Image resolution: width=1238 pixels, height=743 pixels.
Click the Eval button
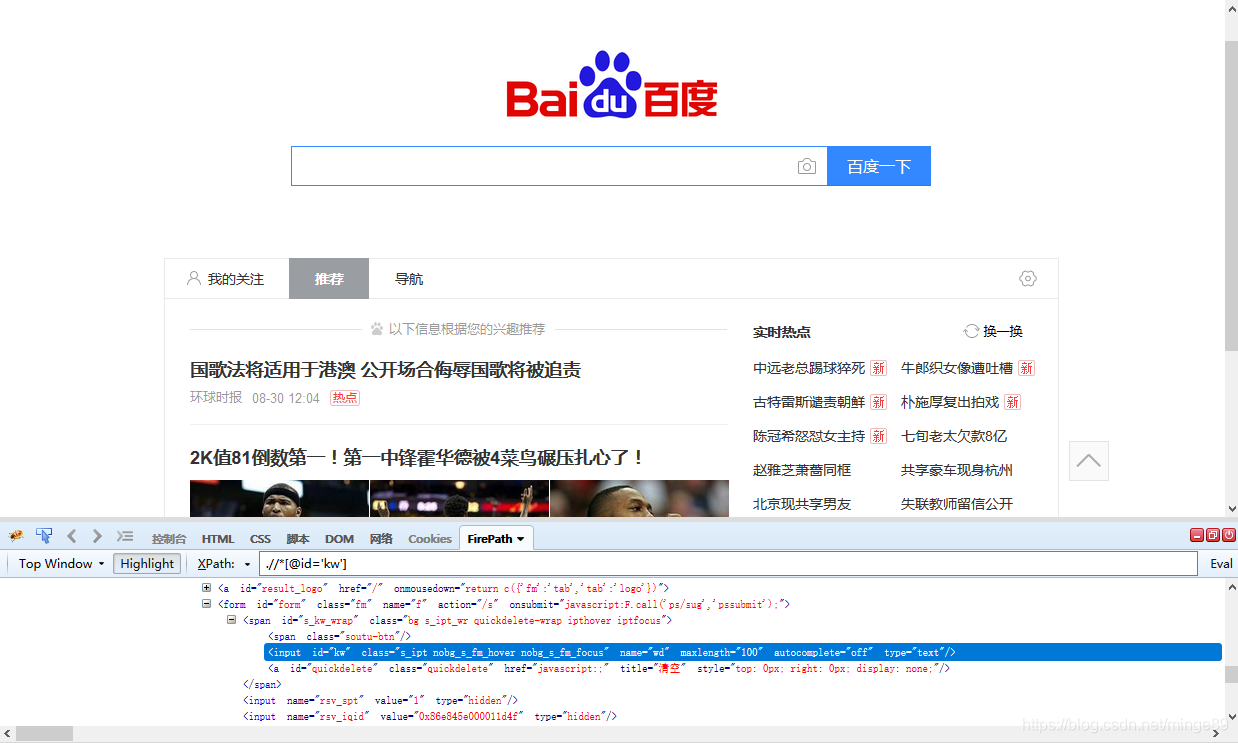(1221, 564)
